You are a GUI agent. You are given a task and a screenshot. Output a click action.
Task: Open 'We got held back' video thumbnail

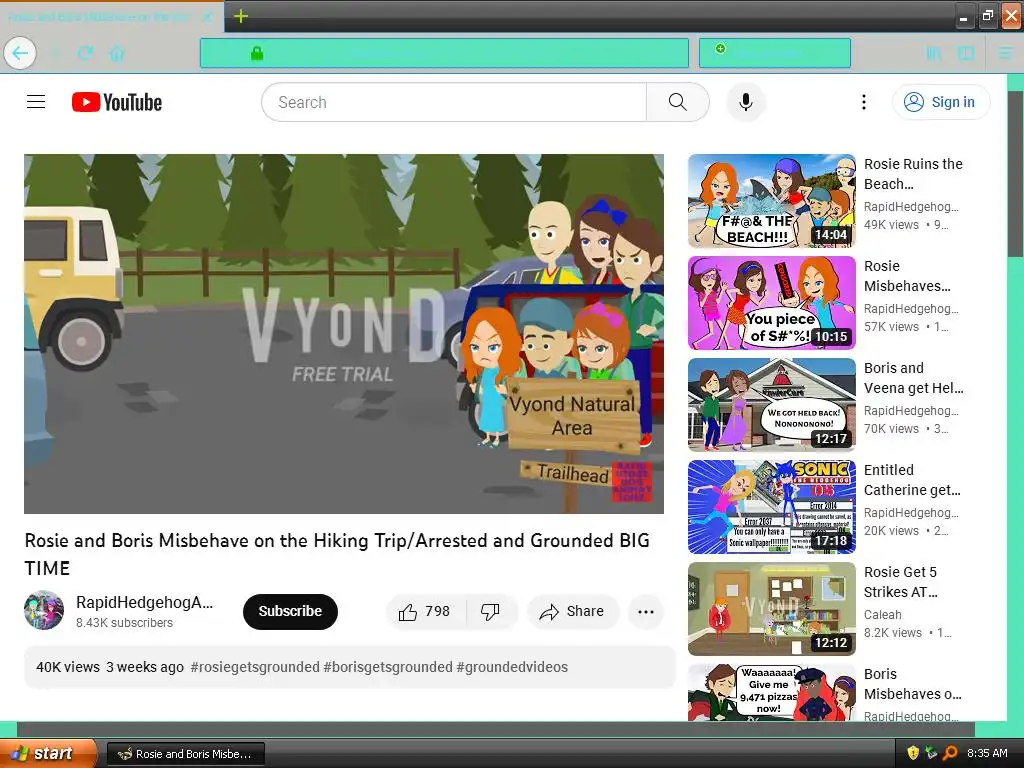click(x=771, y=405)
